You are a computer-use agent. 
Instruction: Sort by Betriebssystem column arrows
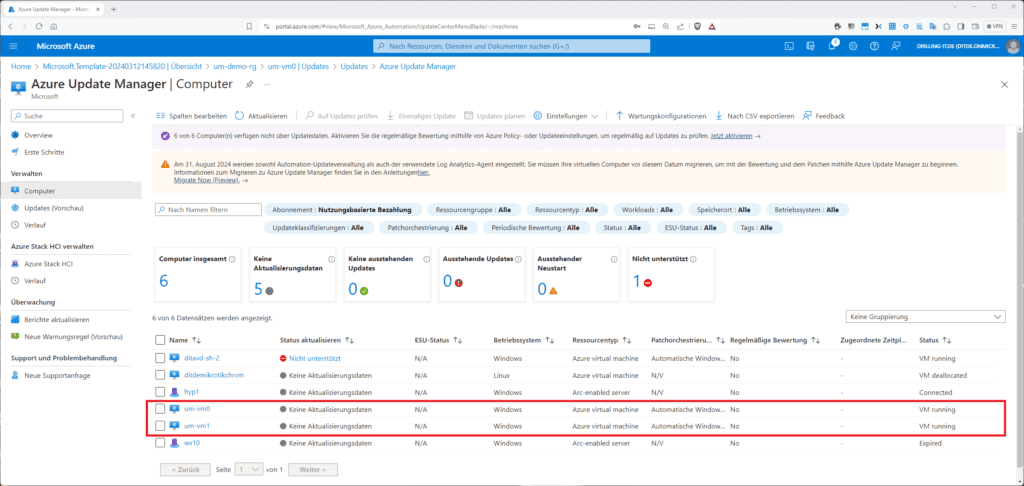(x=550, y=340)
